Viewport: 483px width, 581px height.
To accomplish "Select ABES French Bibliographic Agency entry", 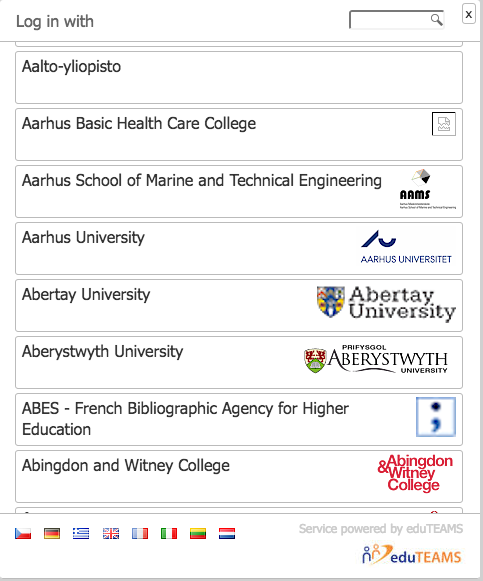I will click(x=239, y=420).
